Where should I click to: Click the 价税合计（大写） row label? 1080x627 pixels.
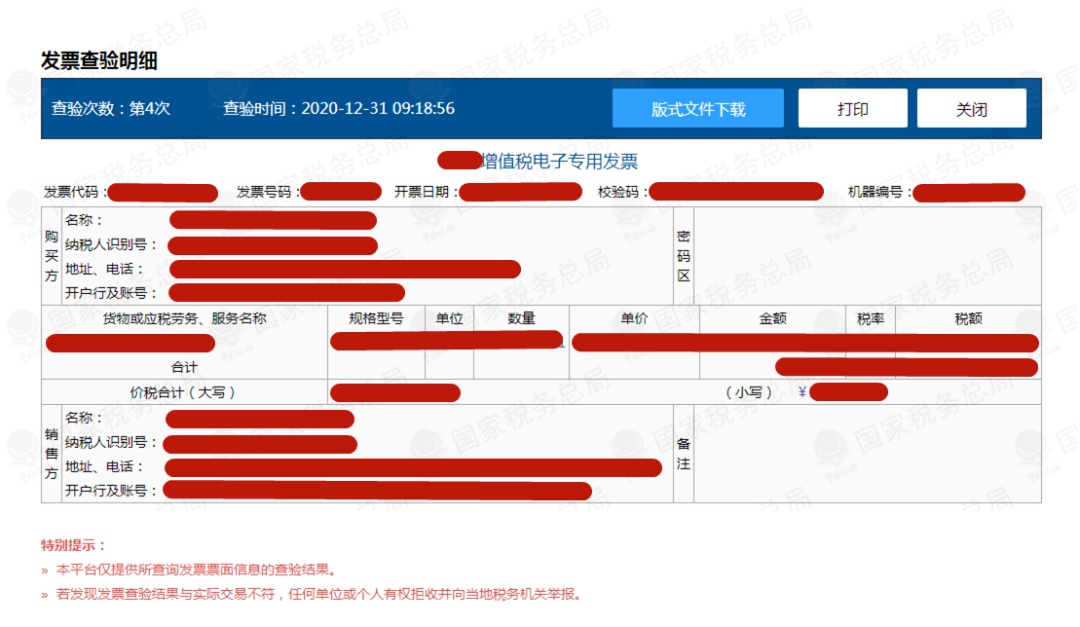tap(184, 392)
